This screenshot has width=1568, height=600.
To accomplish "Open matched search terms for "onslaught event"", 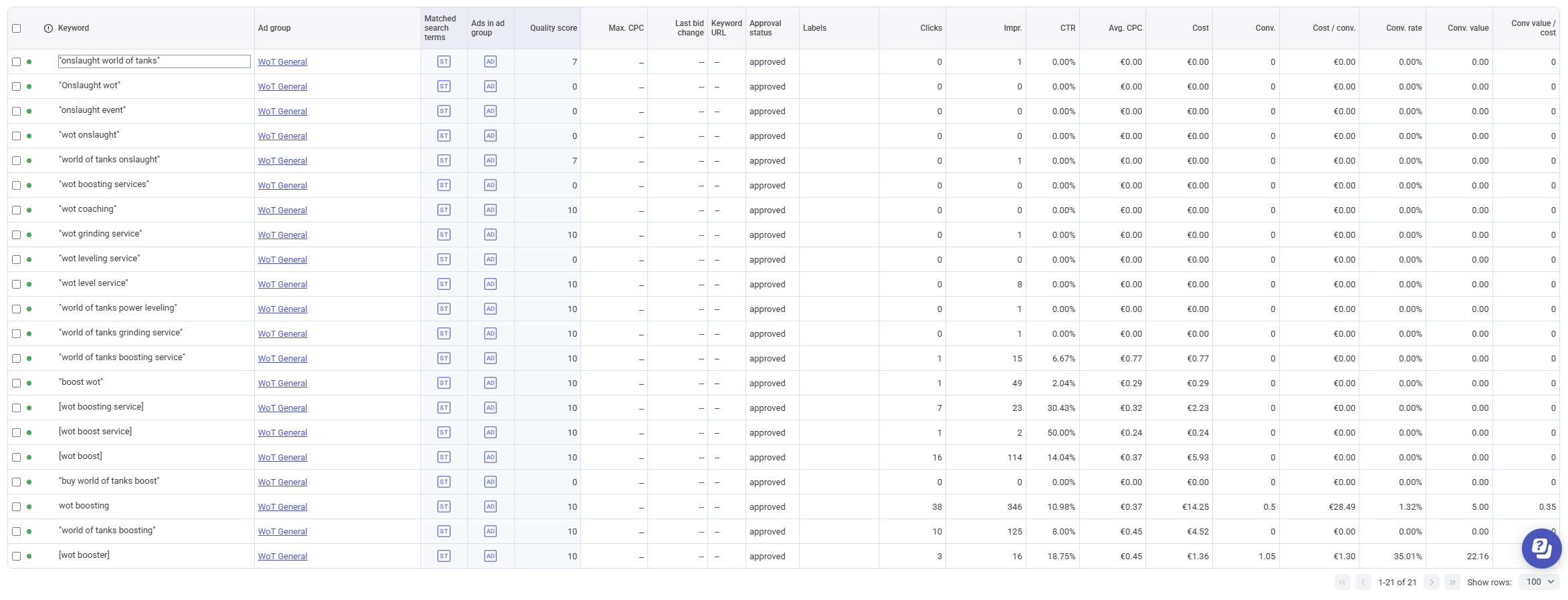I will pyautogui.click(x=443, y=111).
